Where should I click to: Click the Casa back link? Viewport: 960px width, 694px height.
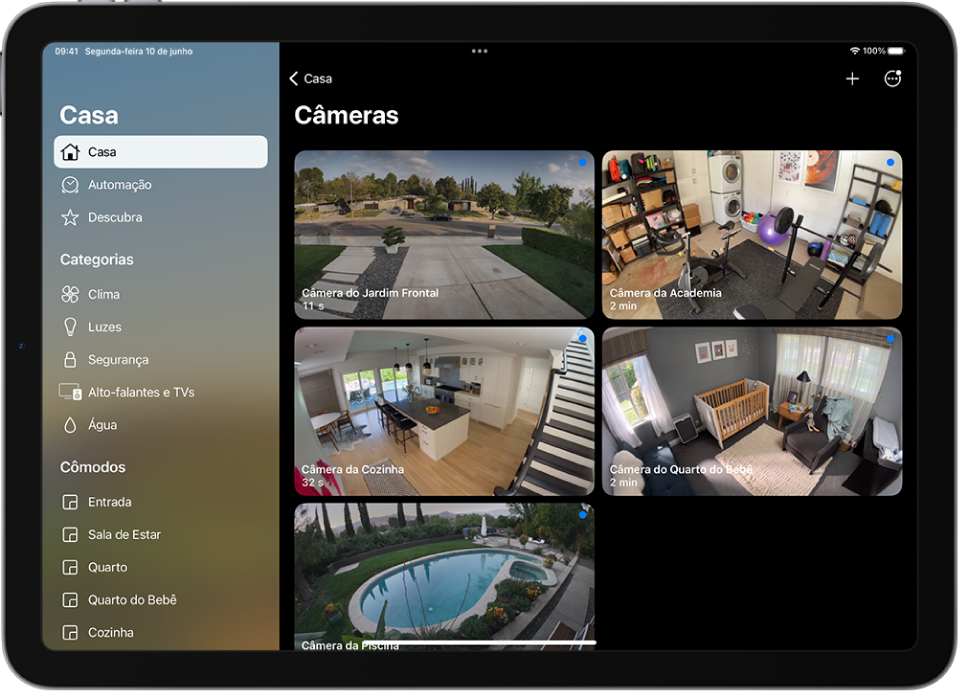pos(311,78)
